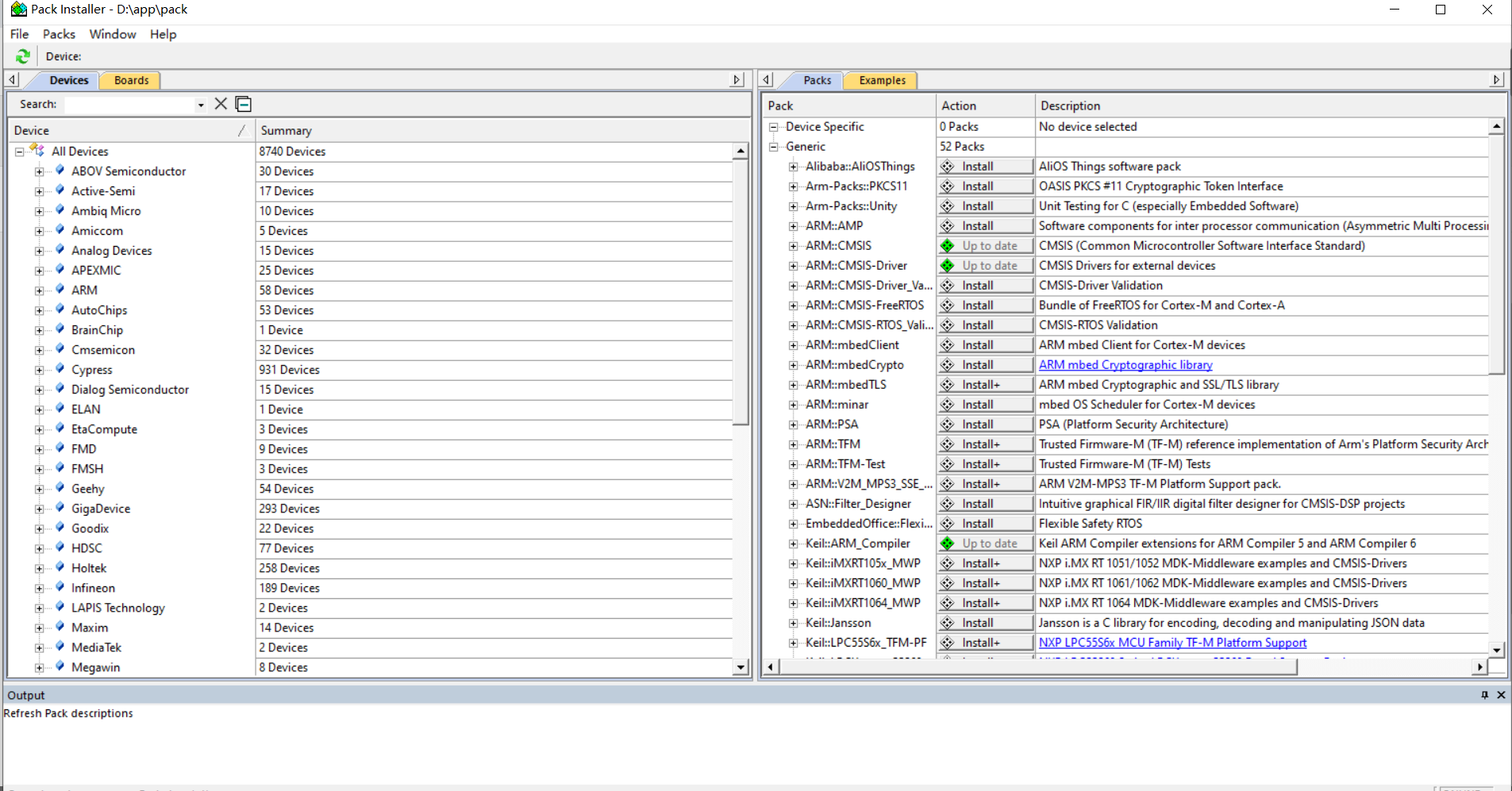Screen dimensions: 1512x791
Task: Click the green Refresh packs icon
Action: 23,56
